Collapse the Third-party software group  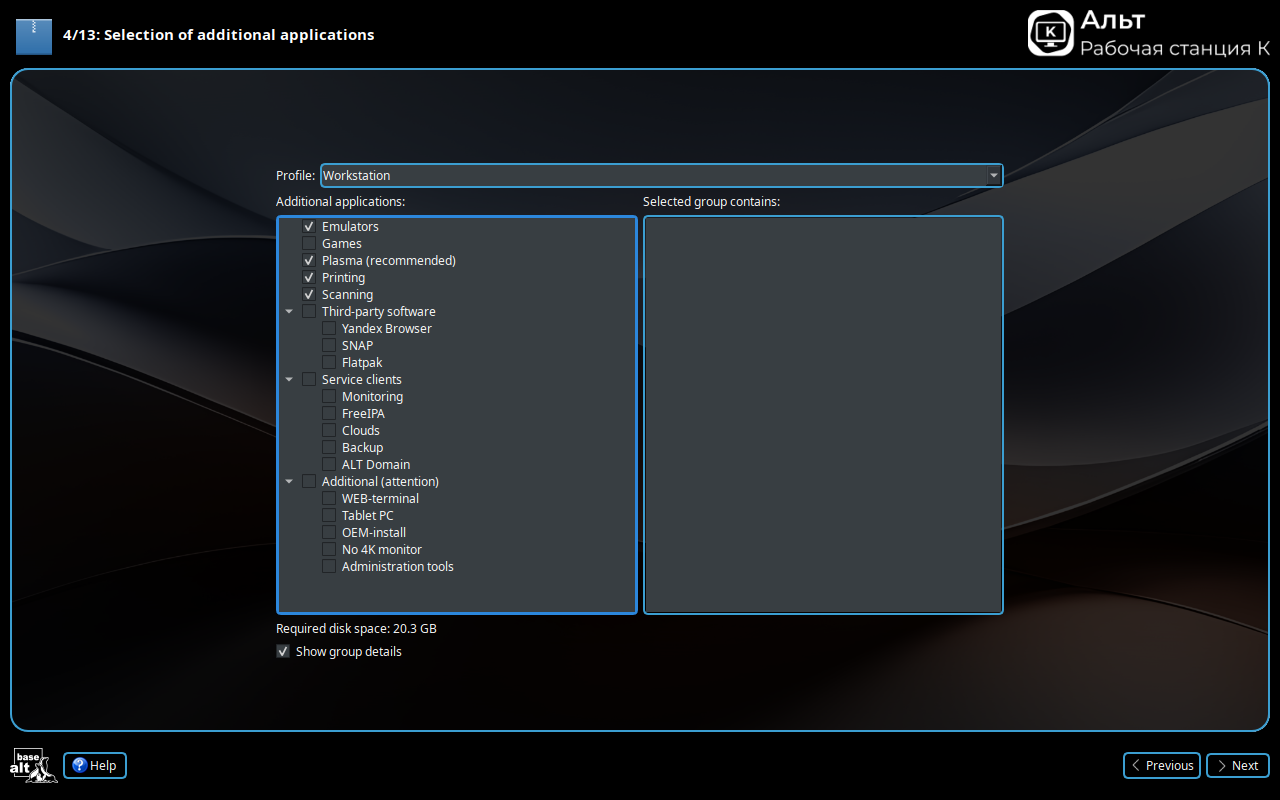coord(289,312)
